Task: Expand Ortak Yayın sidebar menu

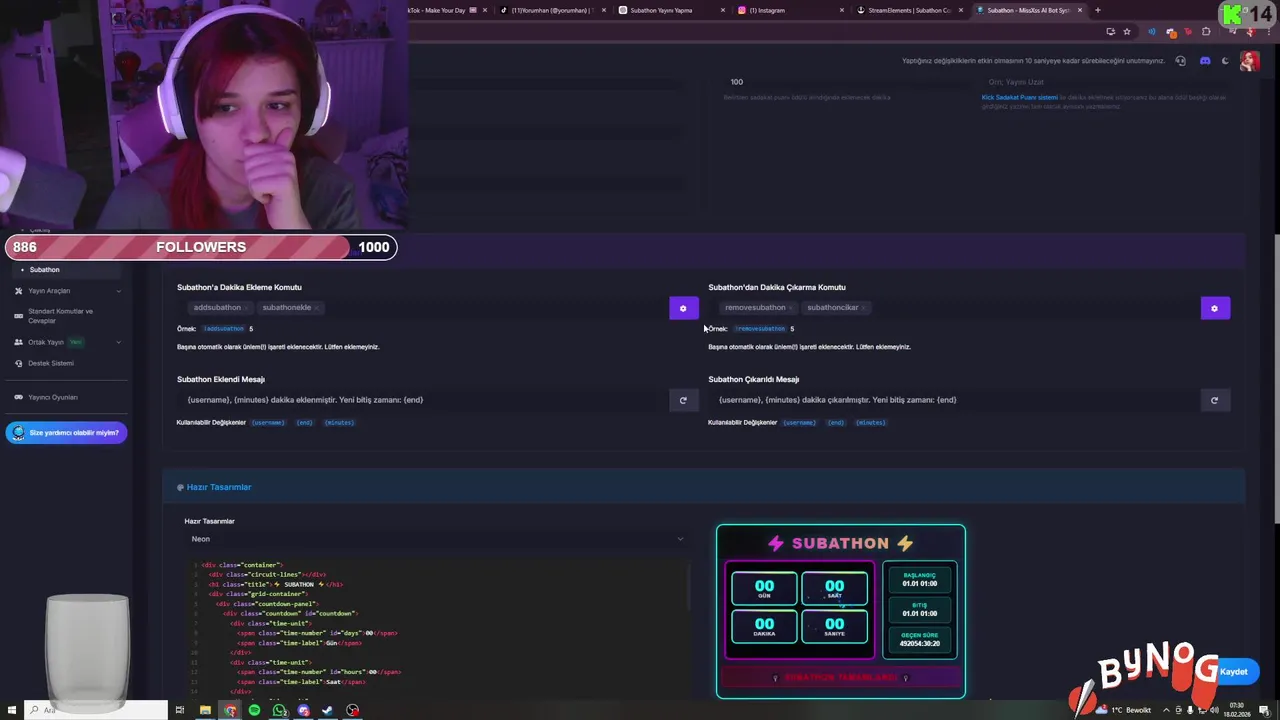Action: (66, 342)
